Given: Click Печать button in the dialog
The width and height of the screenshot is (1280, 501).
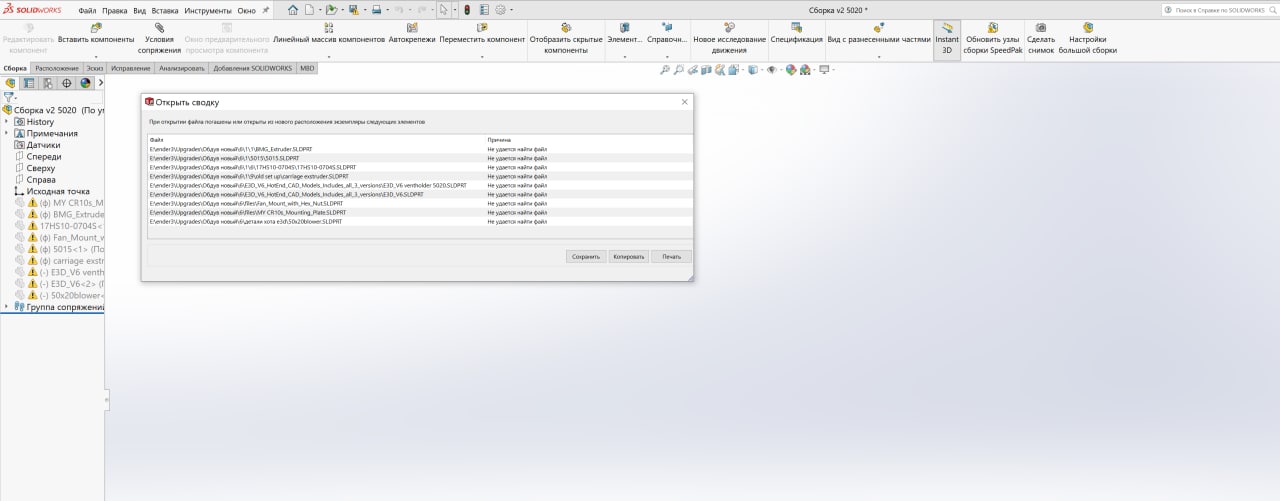Looking at the screenshot, I should pos(671,256).
